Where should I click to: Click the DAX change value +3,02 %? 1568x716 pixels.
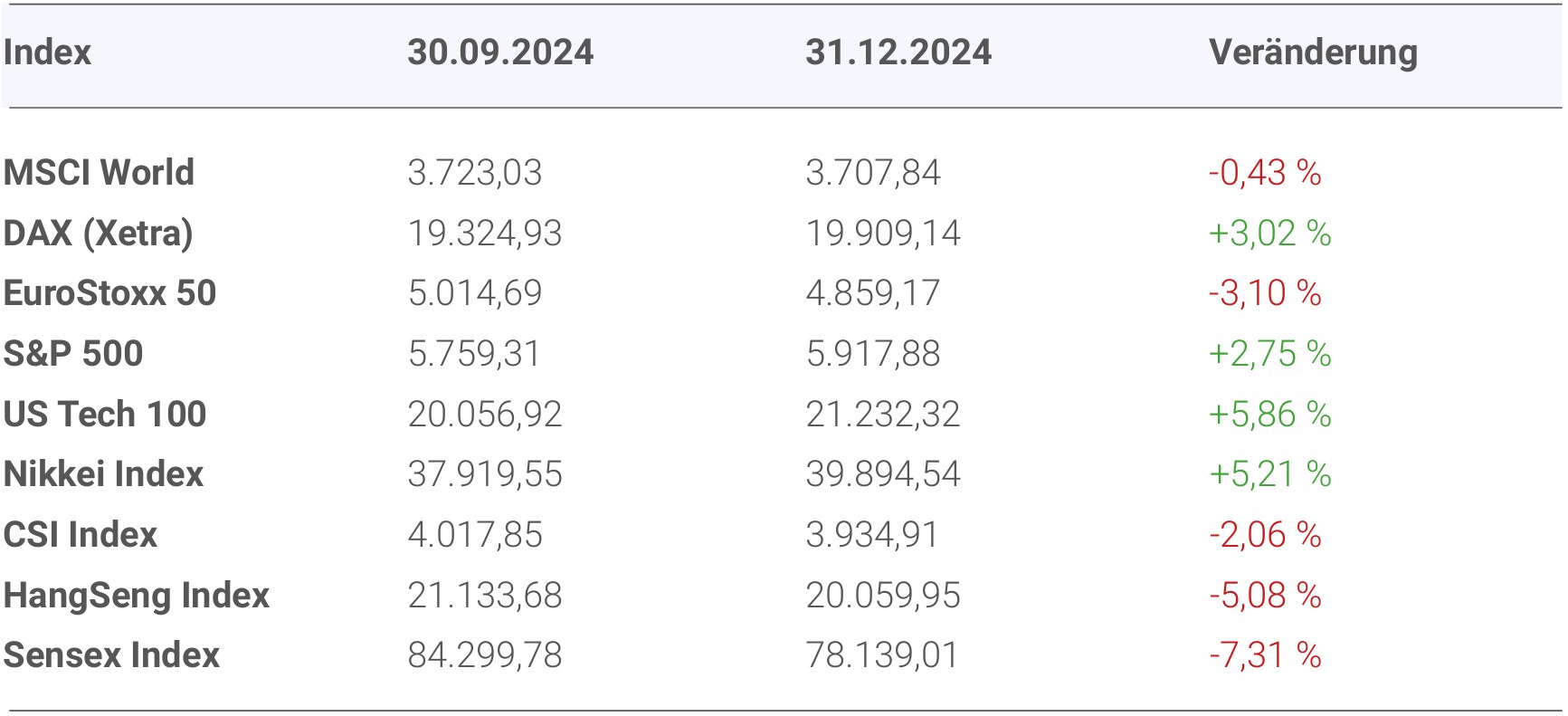[1269, 233]
